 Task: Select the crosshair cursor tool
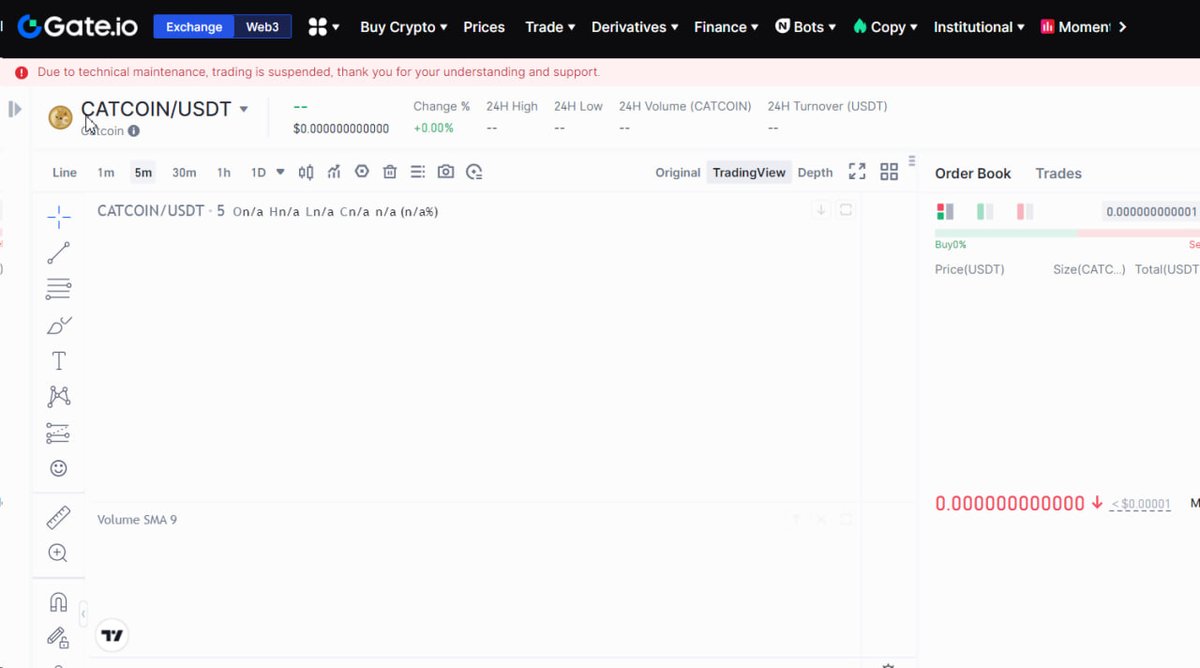59,217
